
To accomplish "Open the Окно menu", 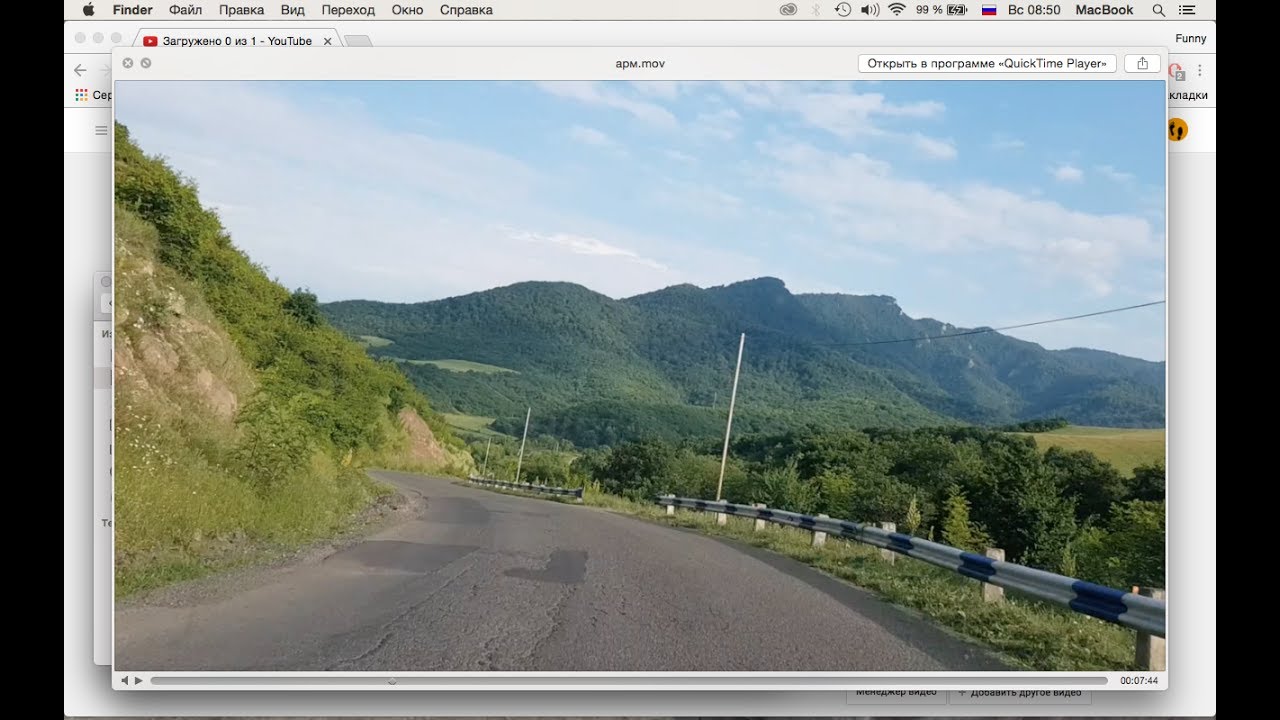I will 408,10.
